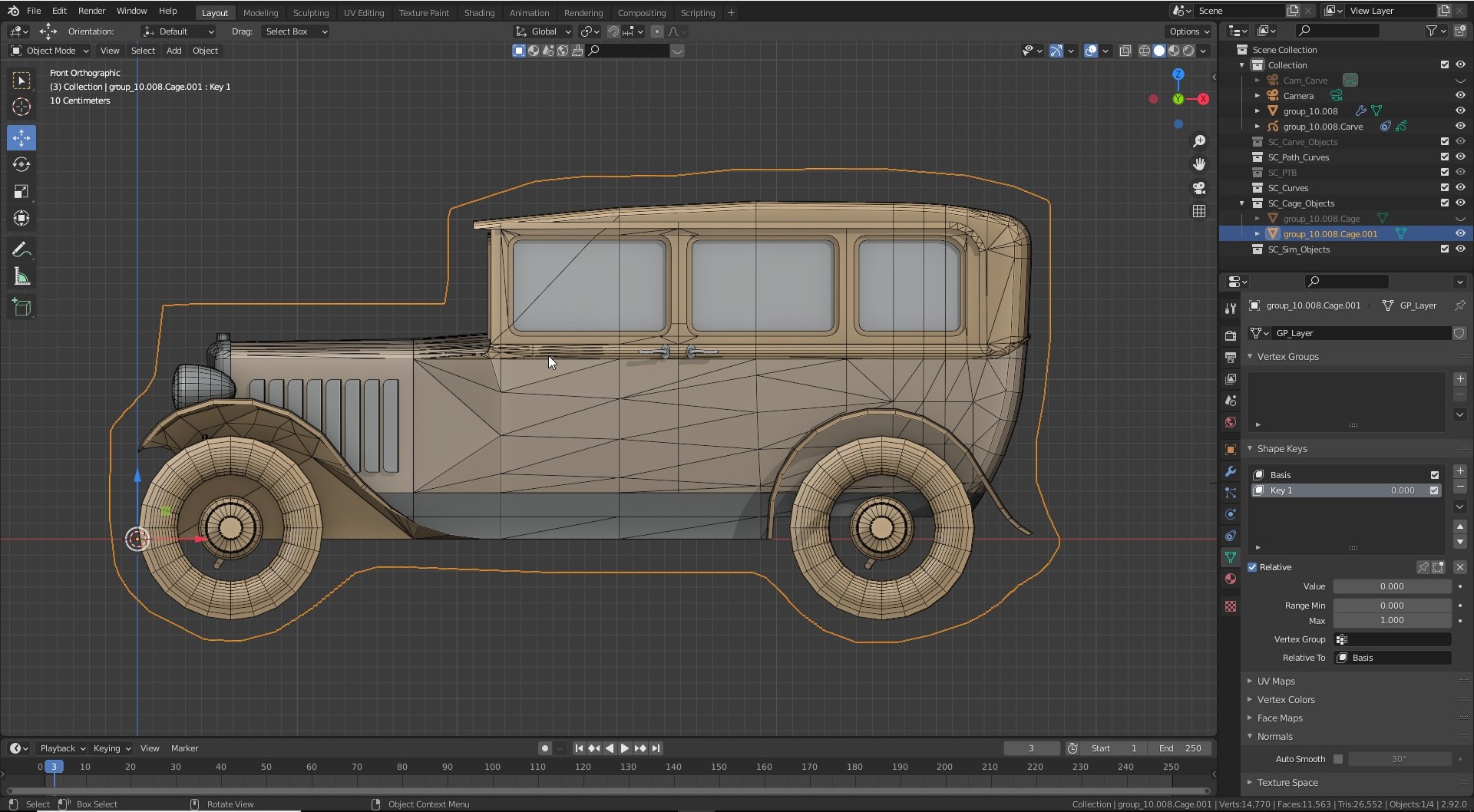Select the Annotate tool
The width and height of the screenshot is (1474, 812).
coord(21,250)
